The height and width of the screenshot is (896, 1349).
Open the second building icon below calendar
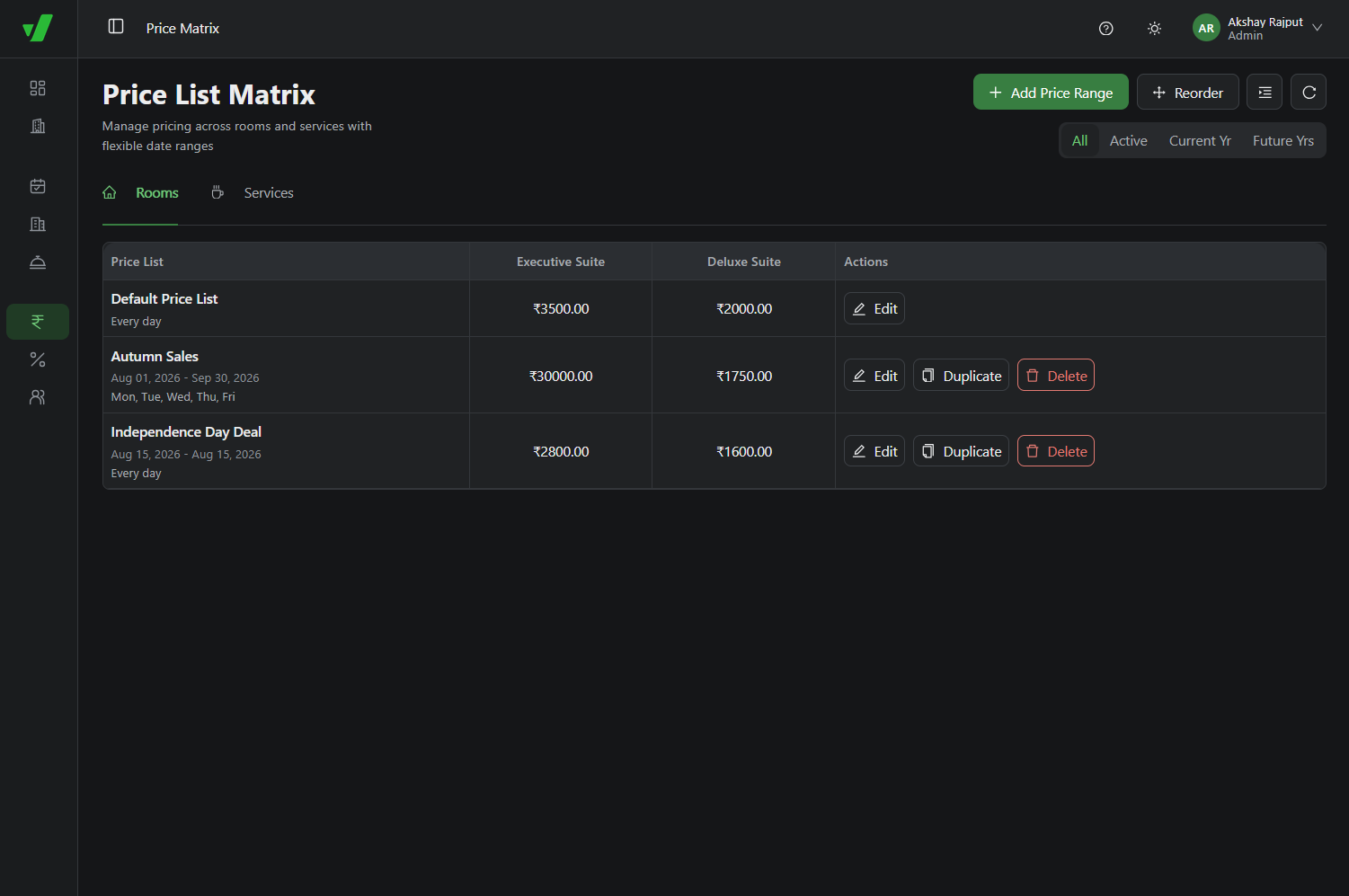38,224
